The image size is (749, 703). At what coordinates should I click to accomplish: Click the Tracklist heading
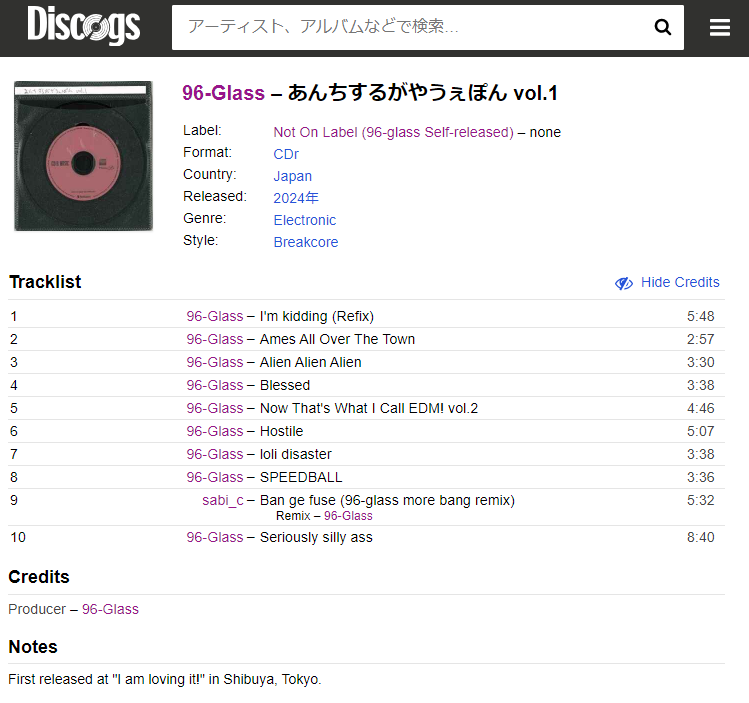pyautogui.click(x=45, y=282)
